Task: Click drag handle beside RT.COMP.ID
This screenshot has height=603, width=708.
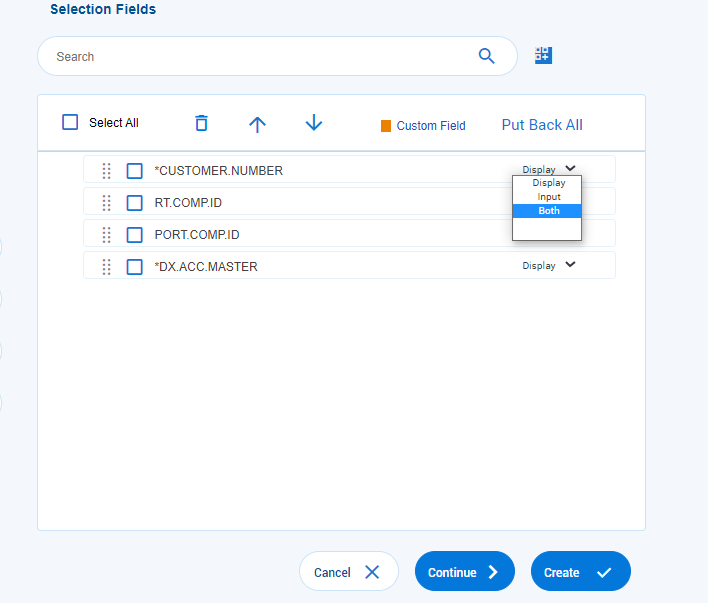Action: (x=107, y=203)
